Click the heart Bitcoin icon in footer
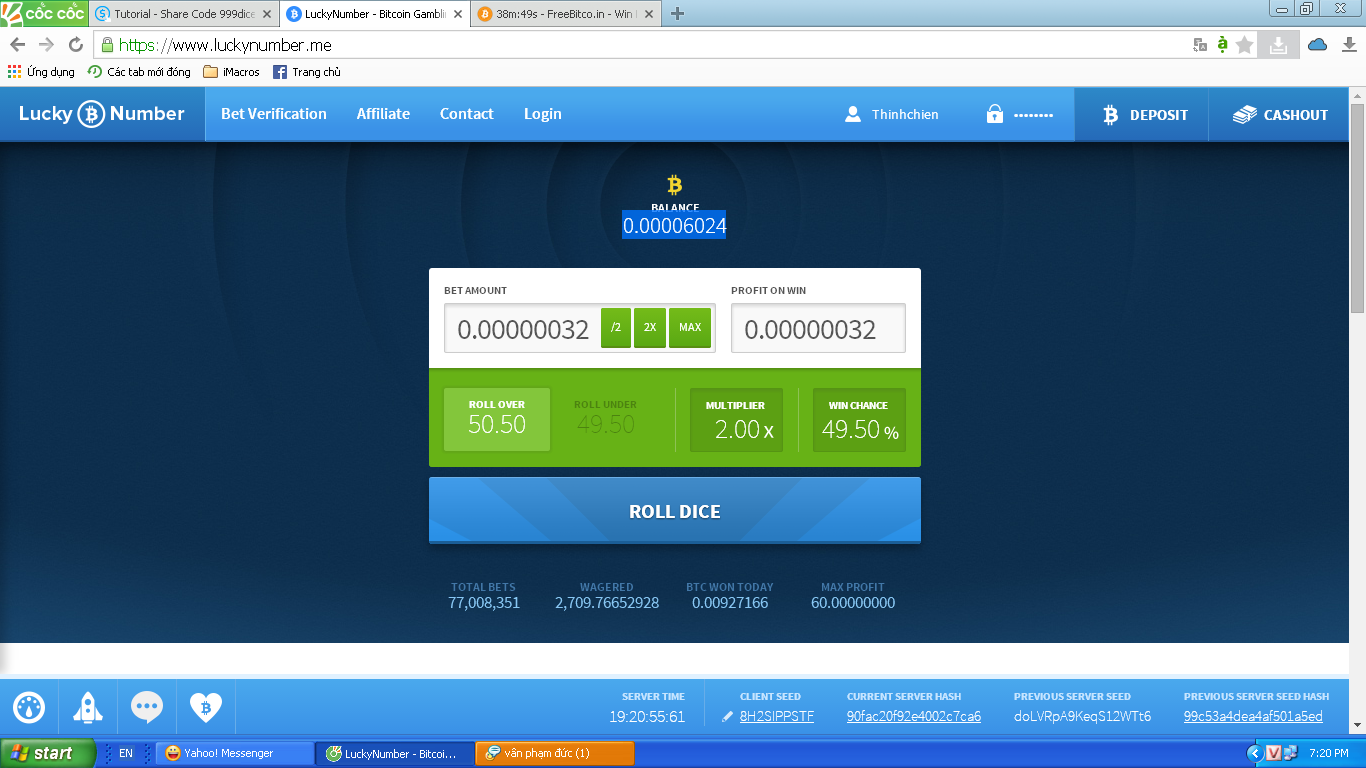This screenshot has height=768, width=1366. (x=206, y=708)
